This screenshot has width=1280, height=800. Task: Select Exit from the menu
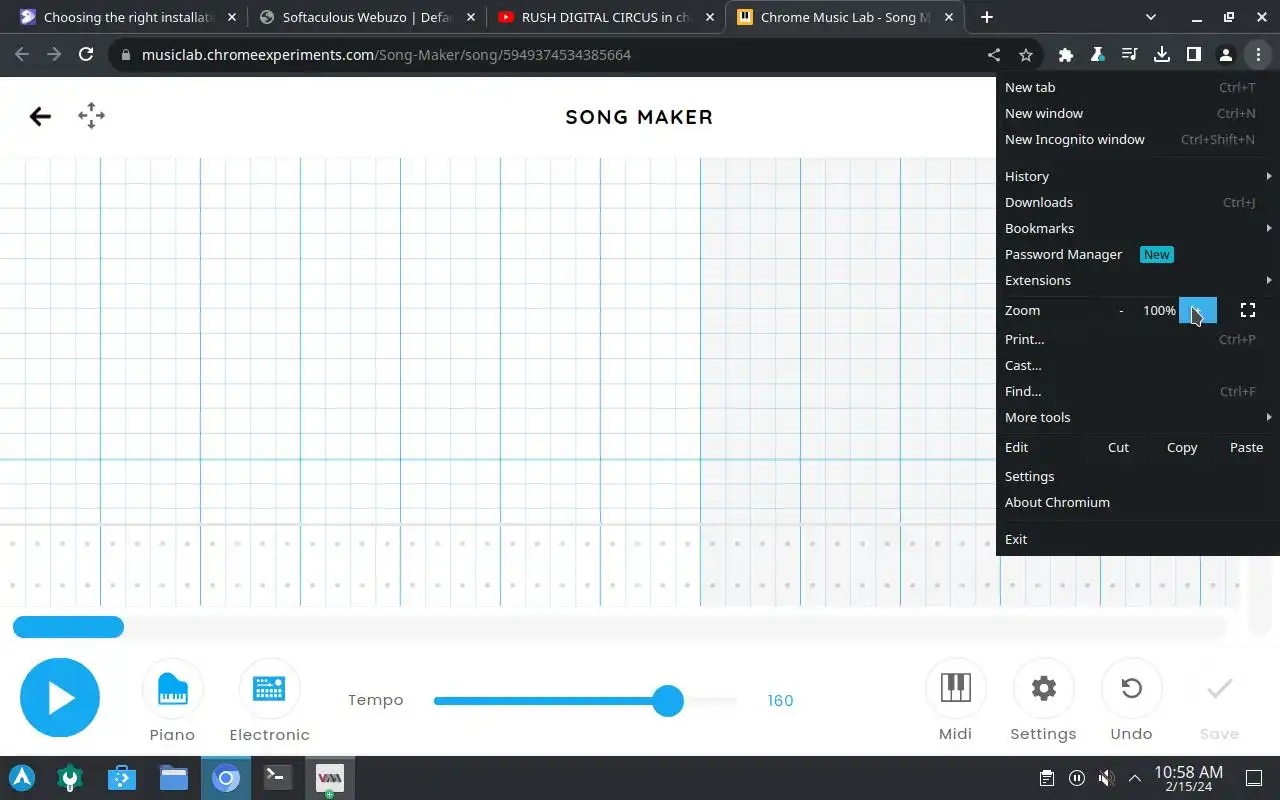1138,539
